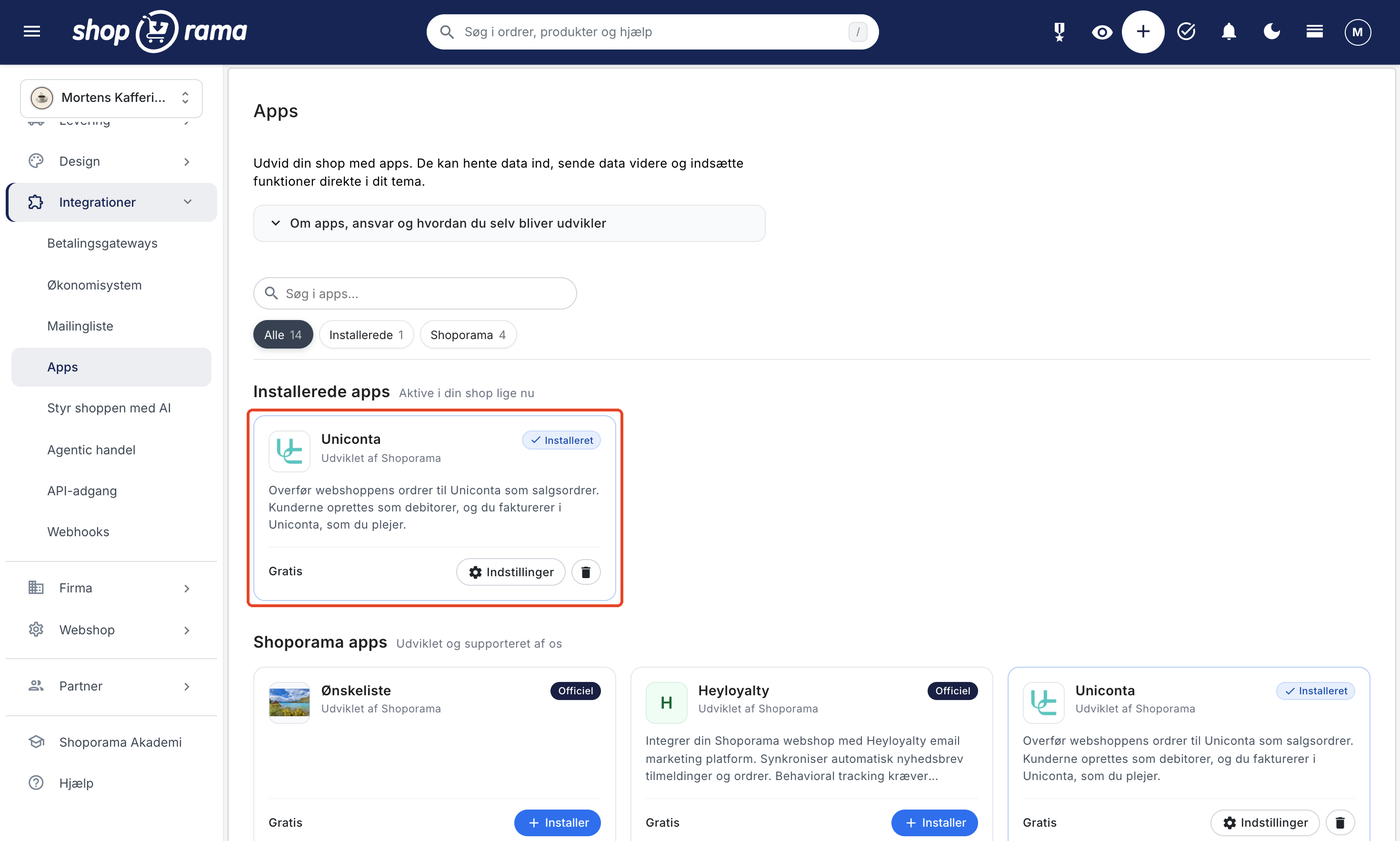Viewport: 1400px width, 841px height.
Task: Click the Integrationer puzzle icon
Action: (36, 202)
